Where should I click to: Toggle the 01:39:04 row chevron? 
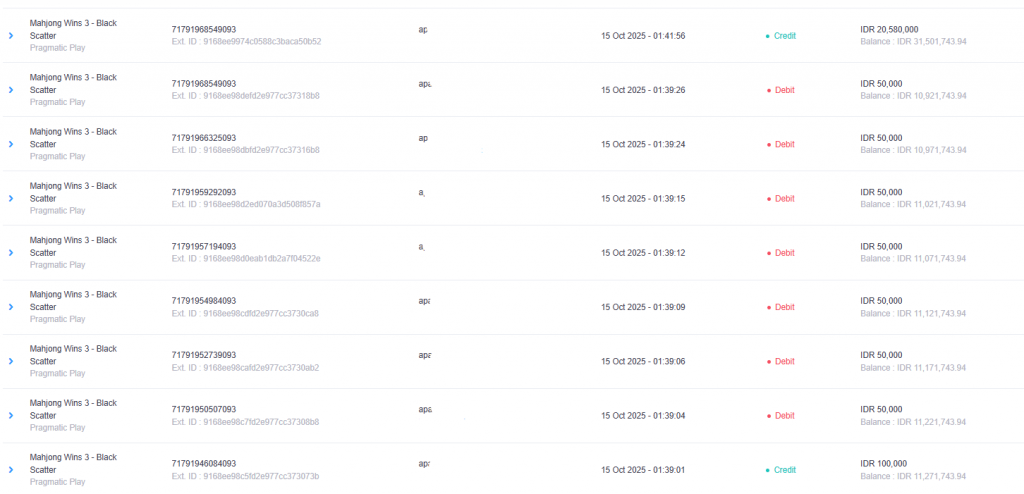(11, 415)
